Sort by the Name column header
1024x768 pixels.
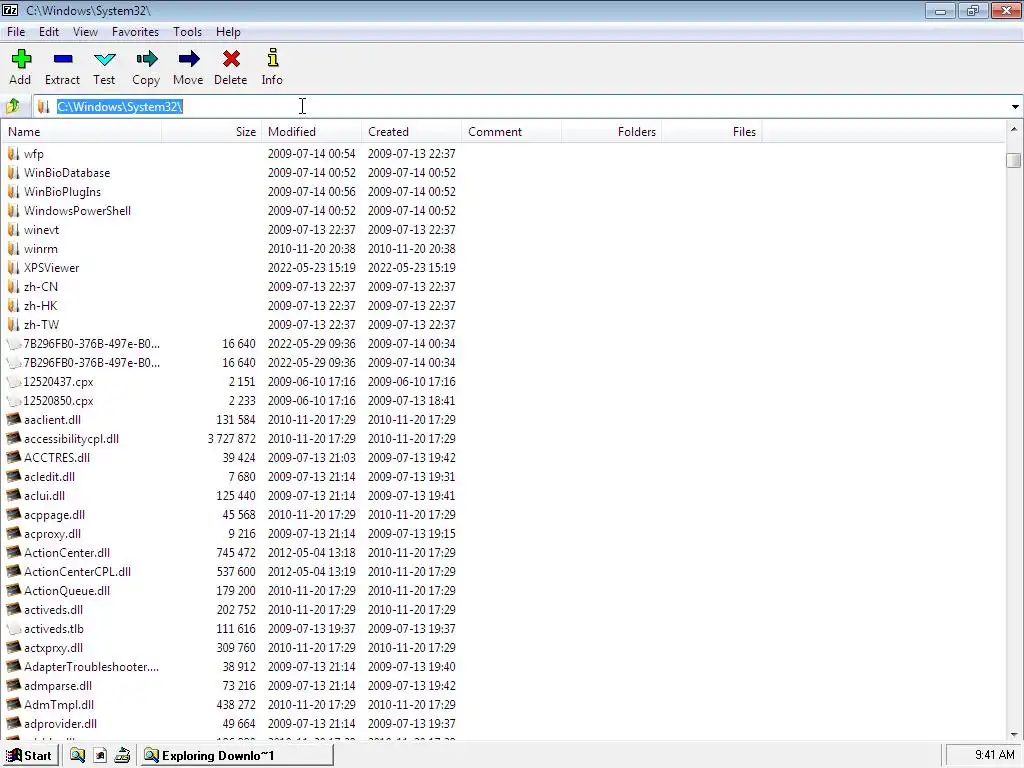pos(82,131)
